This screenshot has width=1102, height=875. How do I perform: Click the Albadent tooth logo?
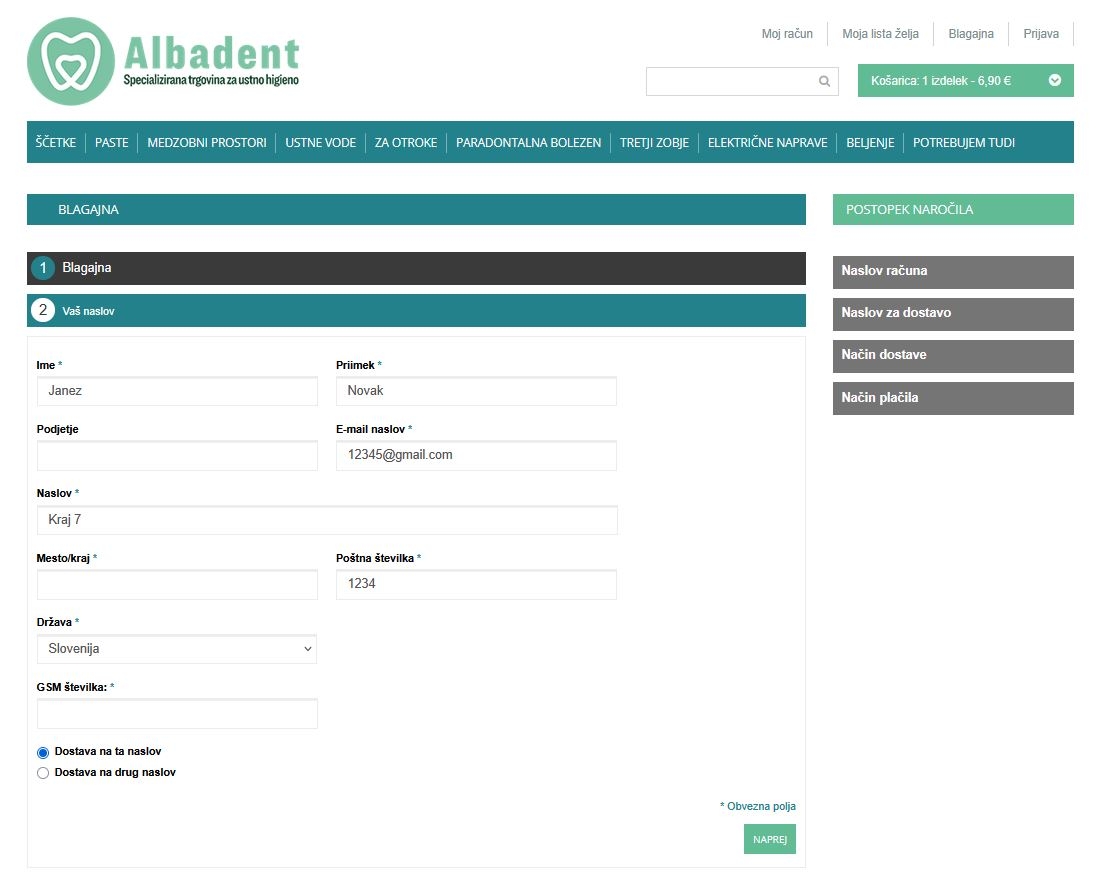click(71, 62)
